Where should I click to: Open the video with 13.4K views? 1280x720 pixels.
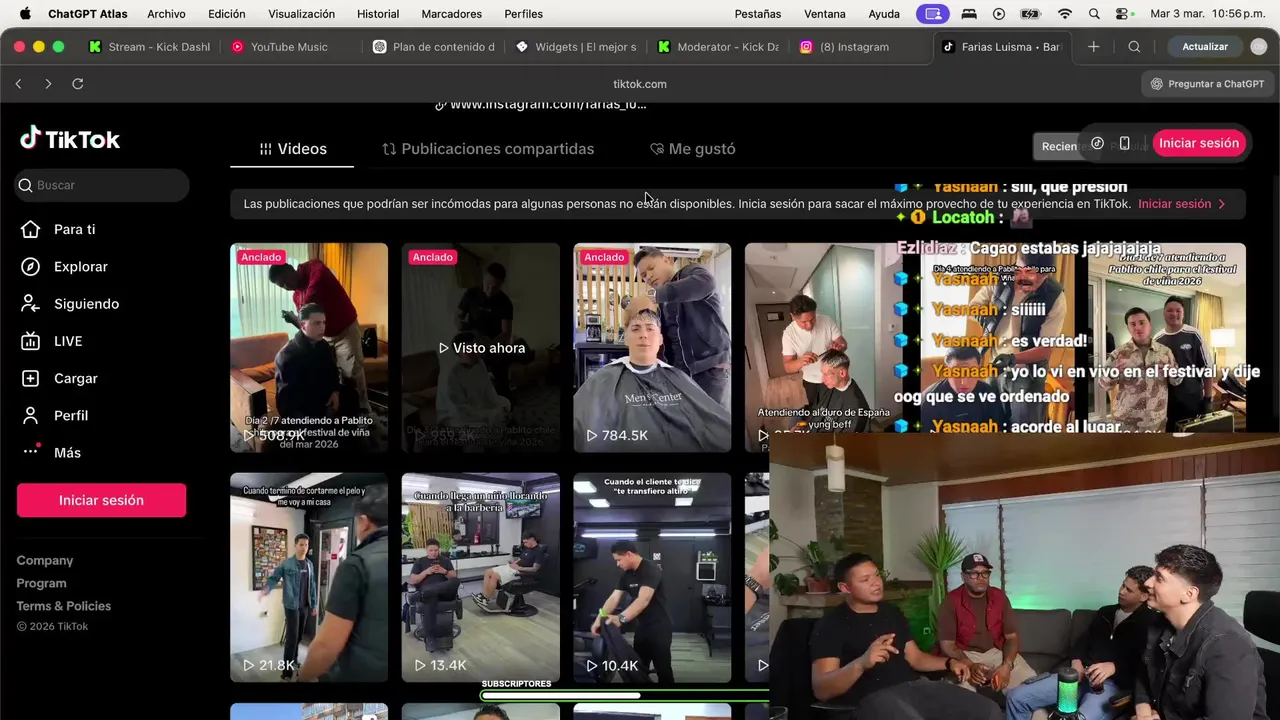[x=481, y=578]
